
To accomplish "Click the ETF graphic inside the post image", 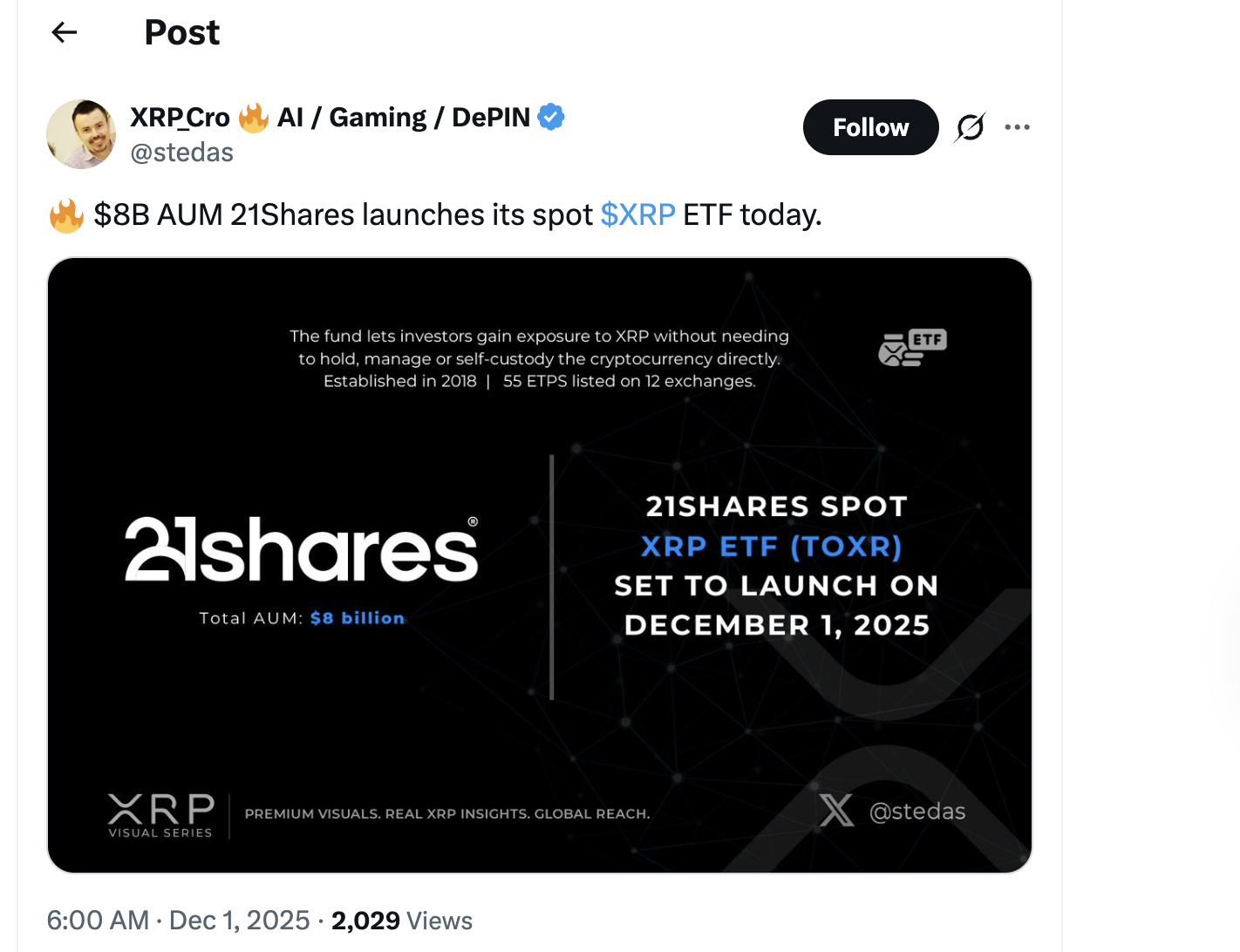I will pyautogui.click(x=912, y=346).
